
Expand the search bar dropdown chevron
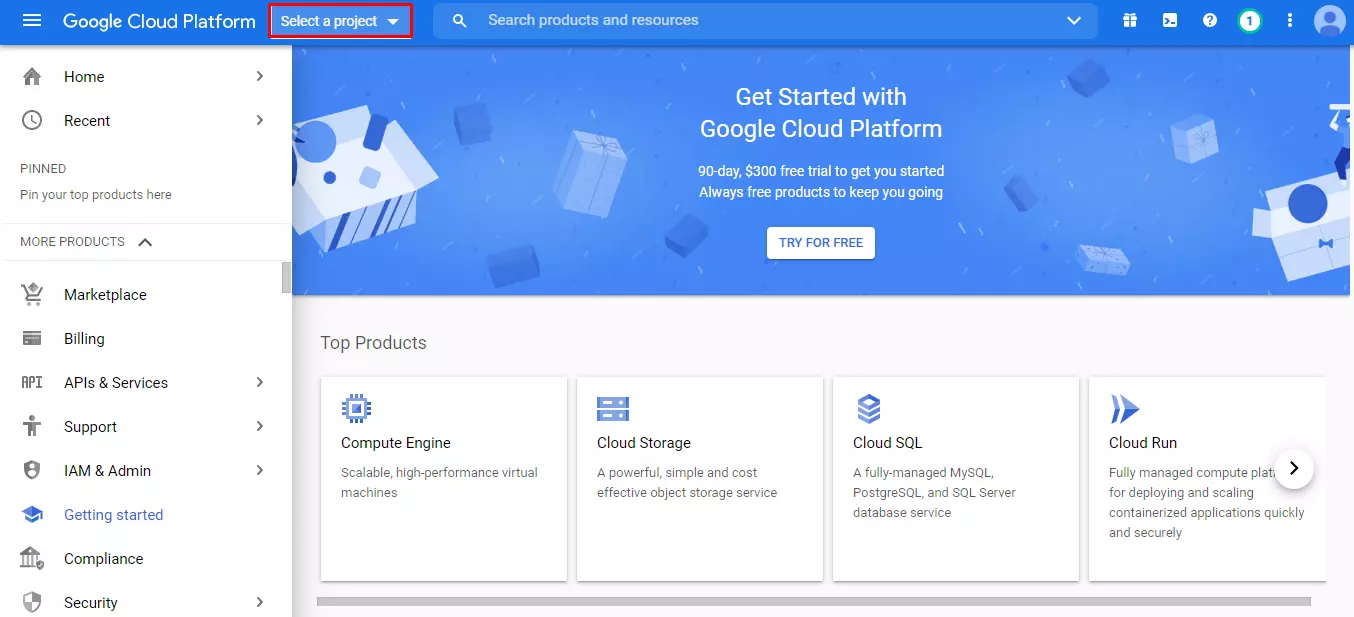[x=1074, y=20]
